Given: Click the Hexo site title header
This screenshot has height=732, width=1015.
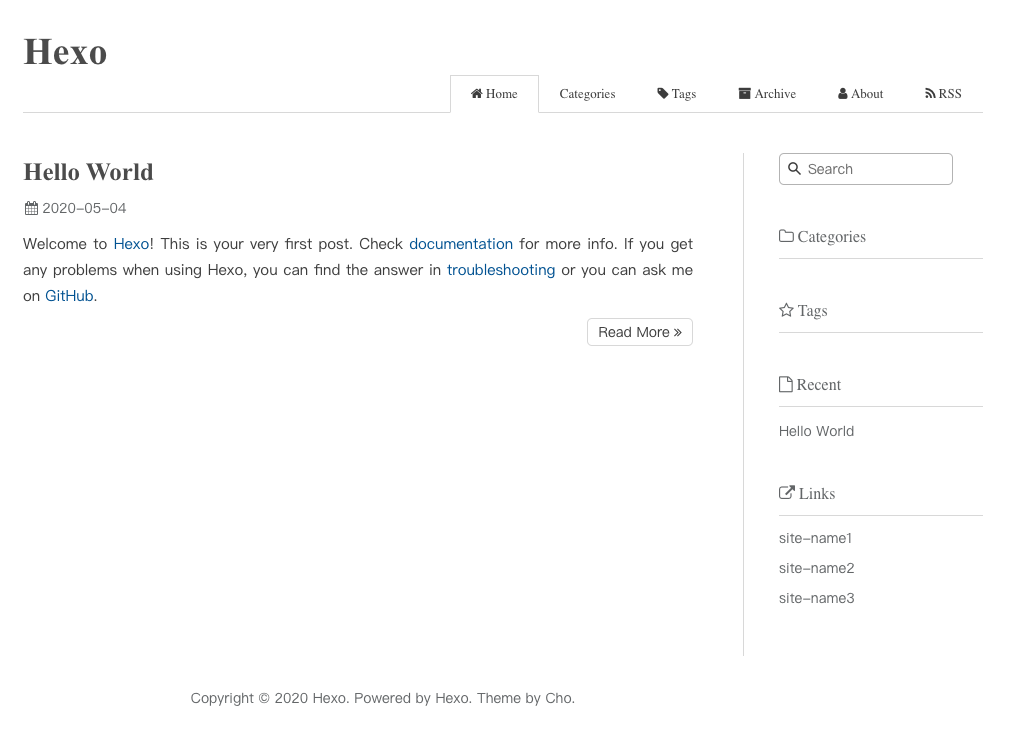Looking at the screenshot, I should [65, 52].
